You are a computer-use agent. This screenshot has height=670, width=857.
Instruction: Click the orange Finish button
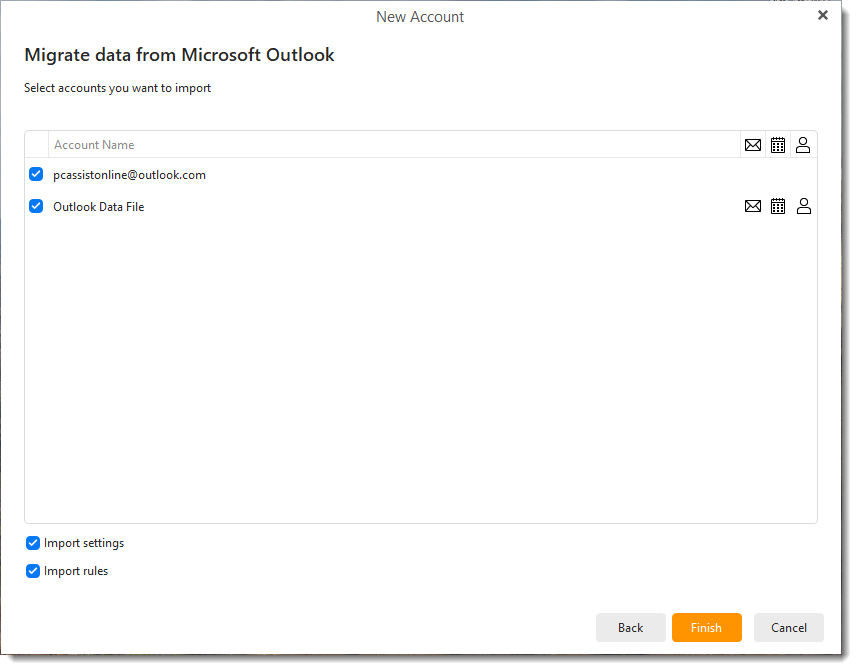(706, 628)
